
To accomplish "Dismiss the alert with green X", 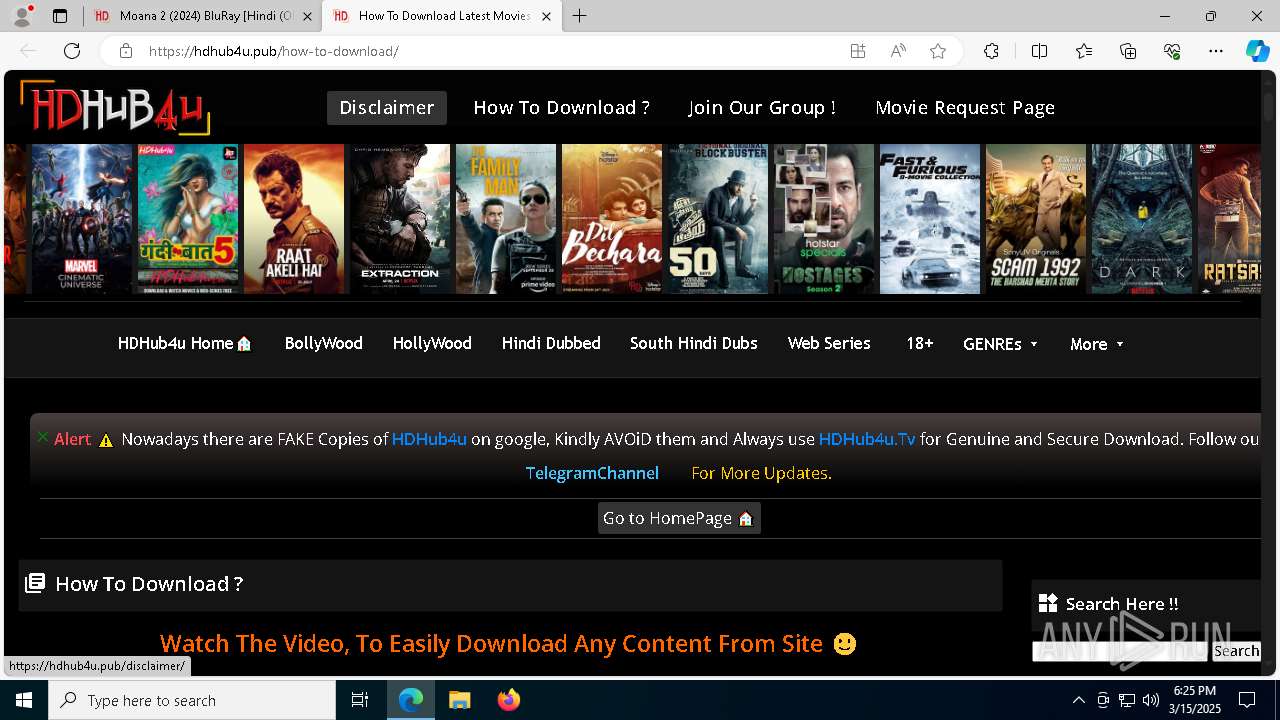I will tap(43, 436).
